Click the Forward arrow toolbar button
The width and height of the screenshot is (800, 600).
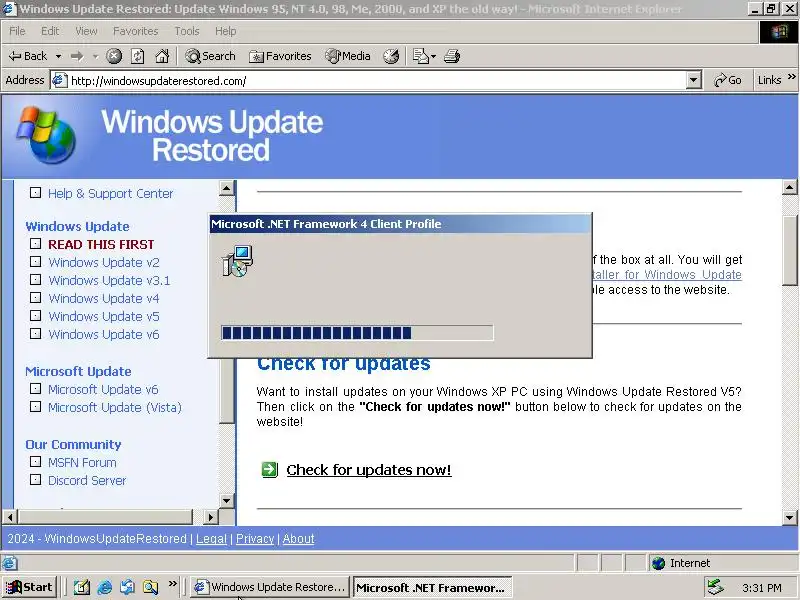[77, 56]
